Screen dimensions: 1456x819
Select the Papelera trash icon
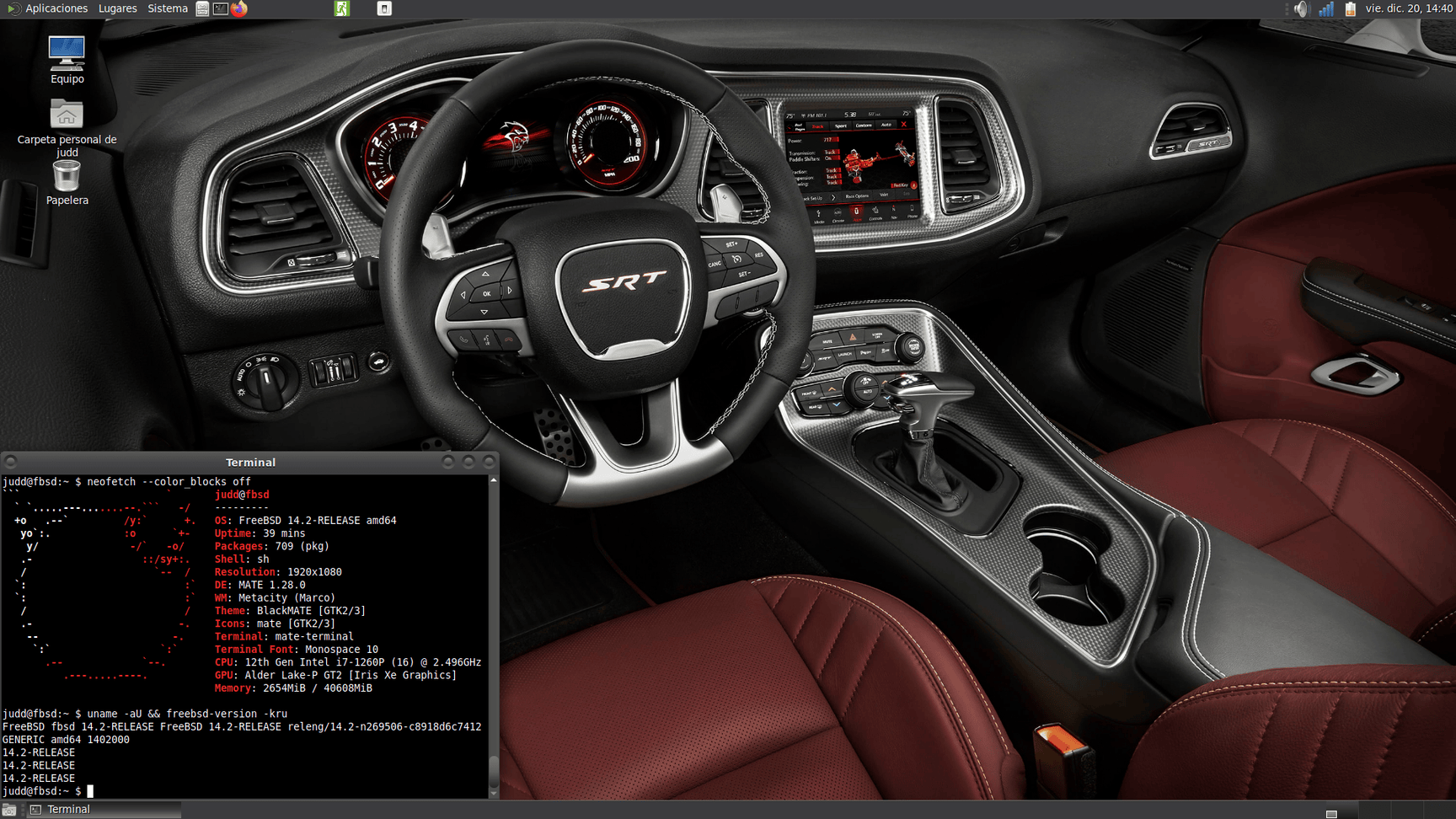(67, 183)
